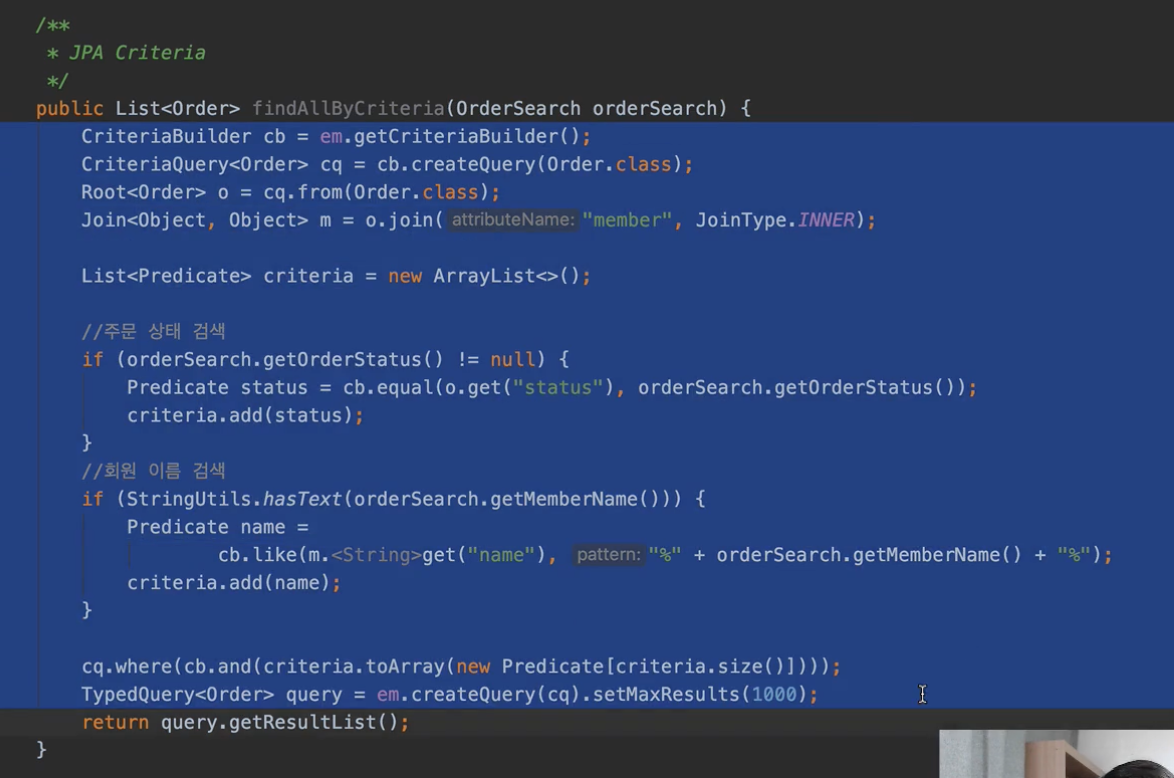The height and width of the screenshot is (778, 1174).
Task: Click JoinType.INNER constant
Action: (x=776, y=220)
